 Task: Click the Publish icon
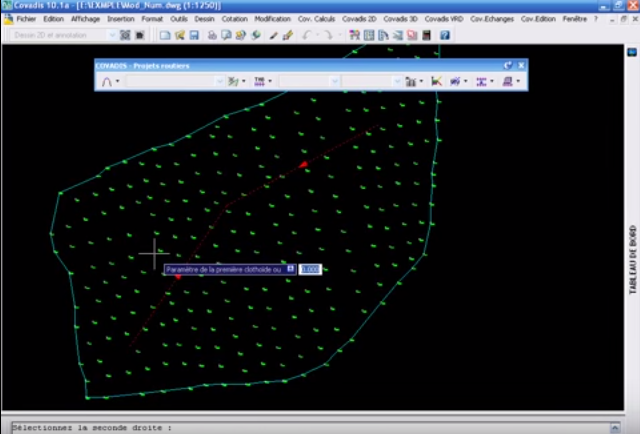241,35
